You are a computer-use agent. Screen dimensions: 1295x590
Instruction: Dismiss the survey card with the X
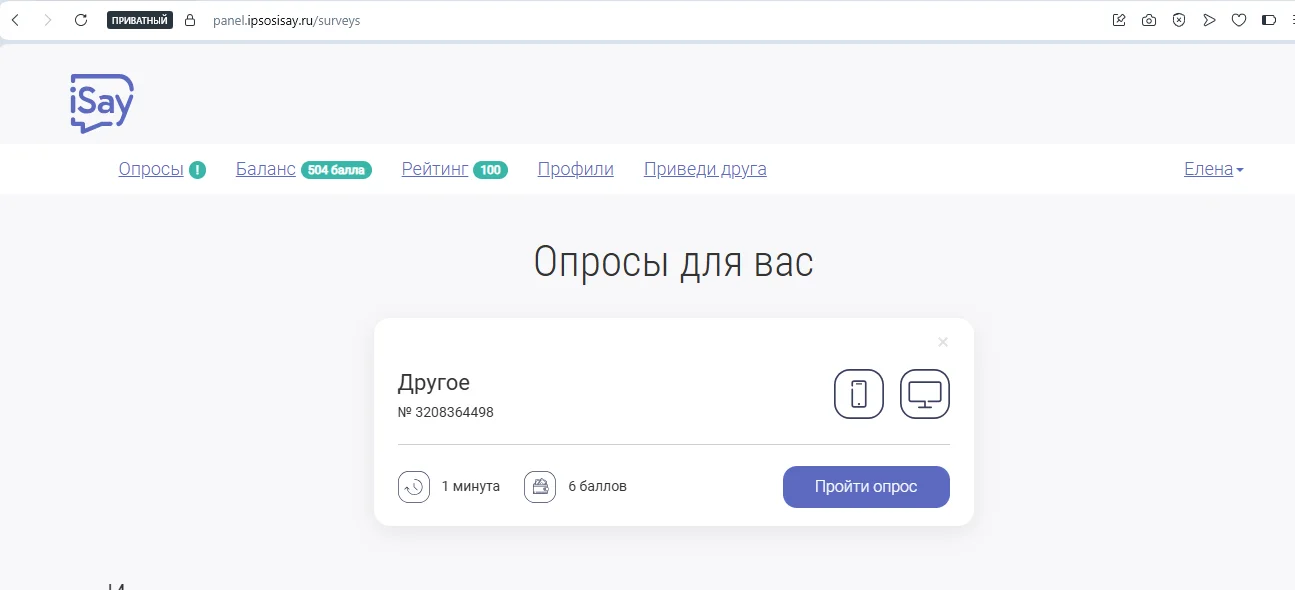pos(943,342)
